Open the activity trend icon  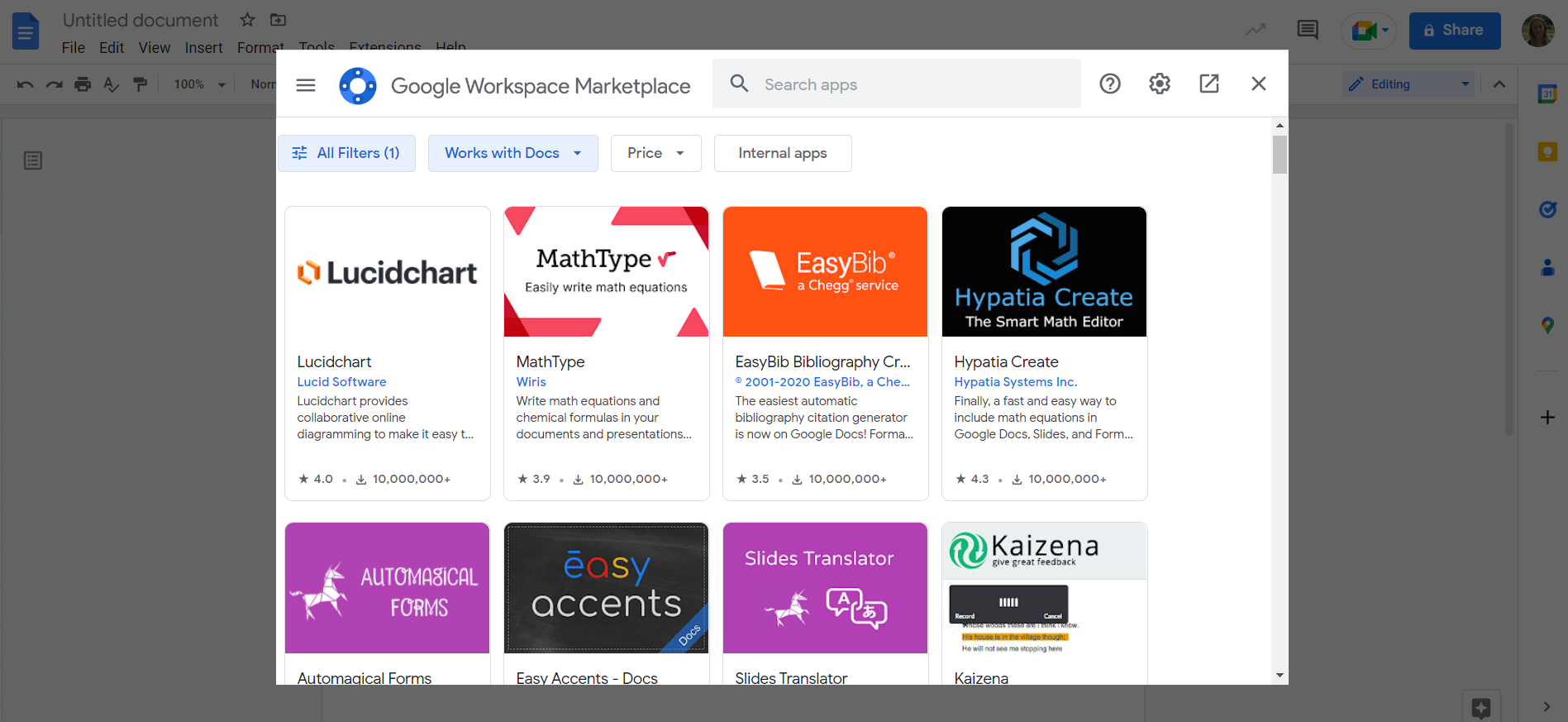tap(1256, 31)
